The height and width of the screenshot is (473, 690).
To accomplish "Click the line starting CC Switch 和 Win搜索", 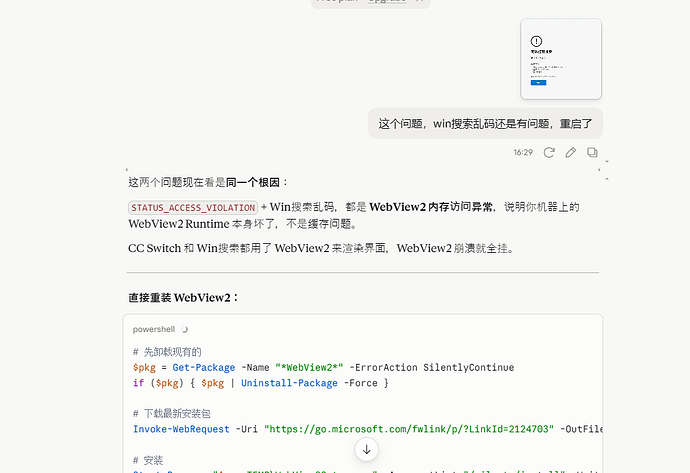I will tap(321, 248).
